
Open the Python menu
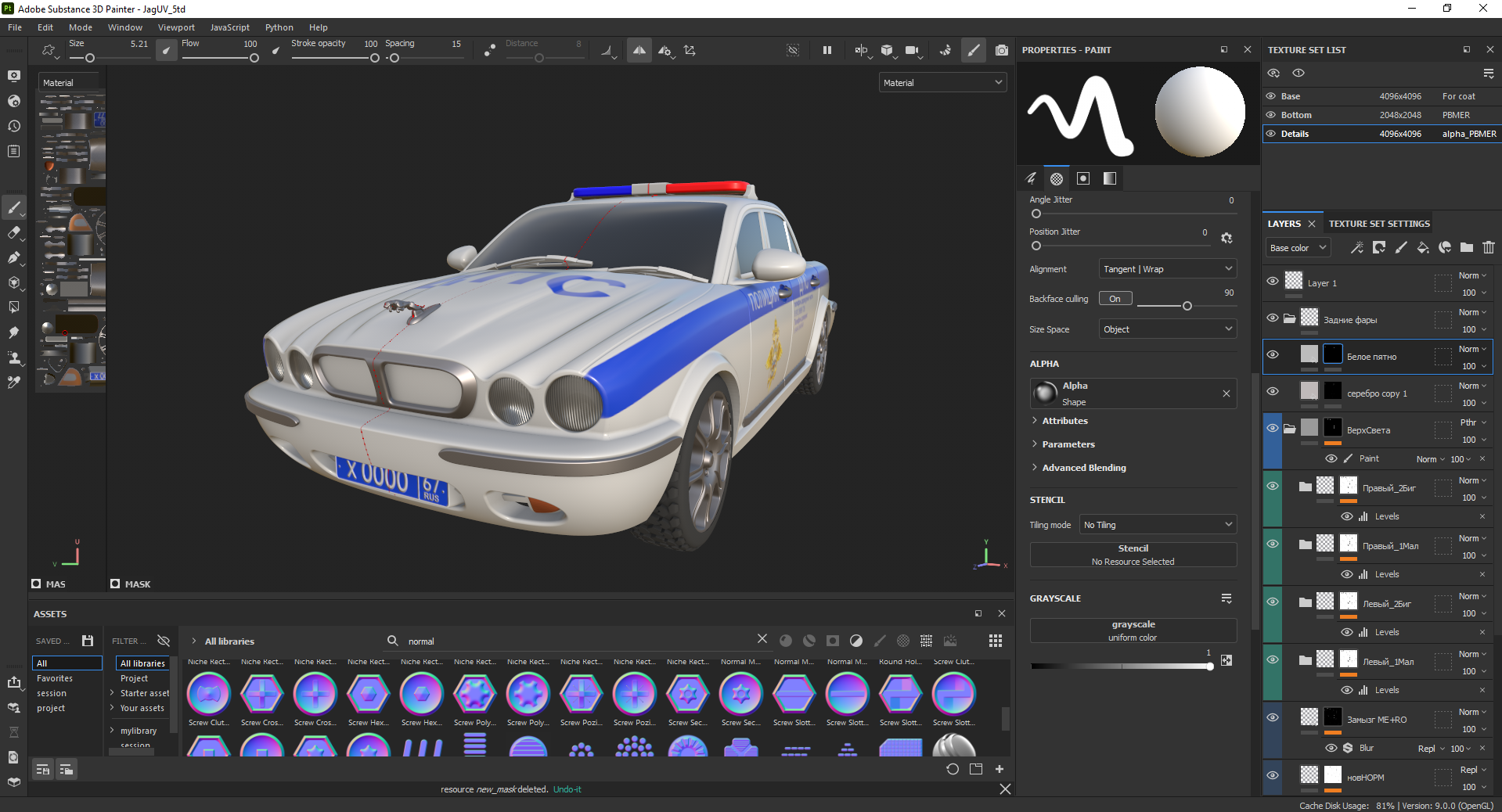(279, 27)
